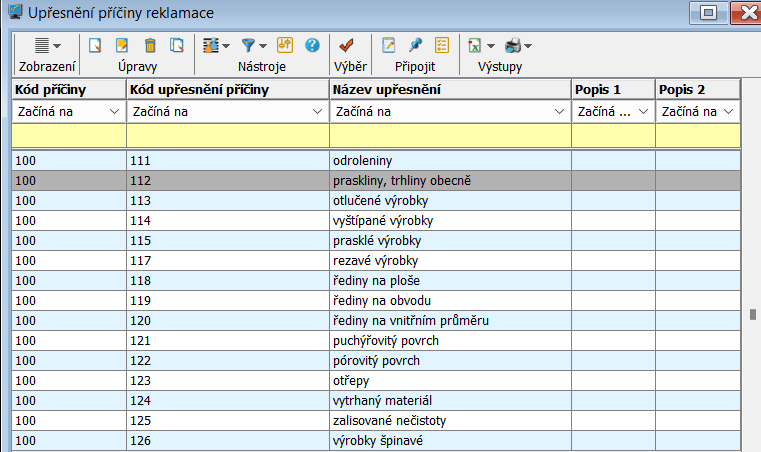The image size is (761, 452).
Task: Click the trash delete icon
Action: pos(150,45)
